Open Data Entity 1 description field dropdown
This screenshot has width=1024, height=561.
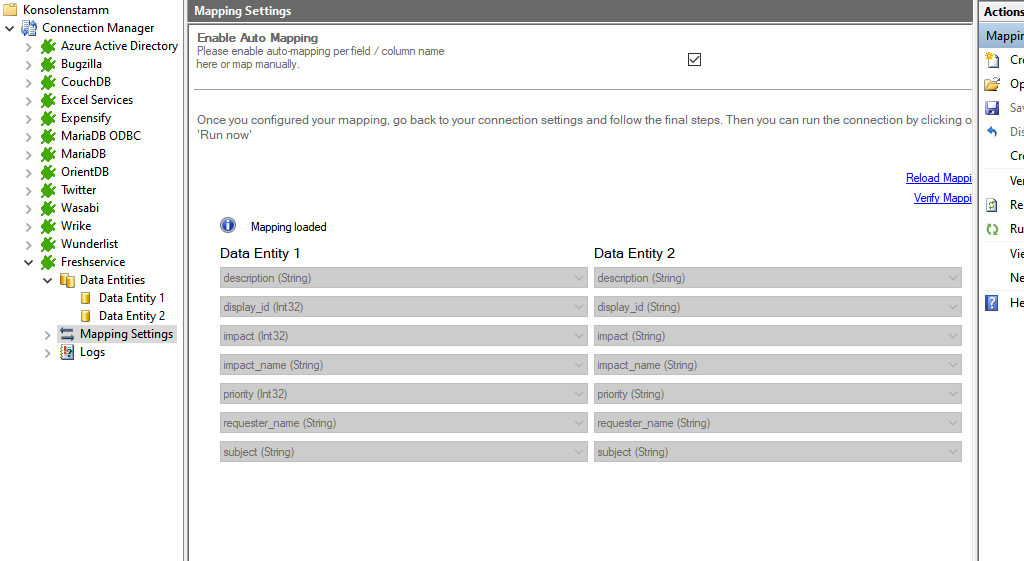(x=579, y=278)
